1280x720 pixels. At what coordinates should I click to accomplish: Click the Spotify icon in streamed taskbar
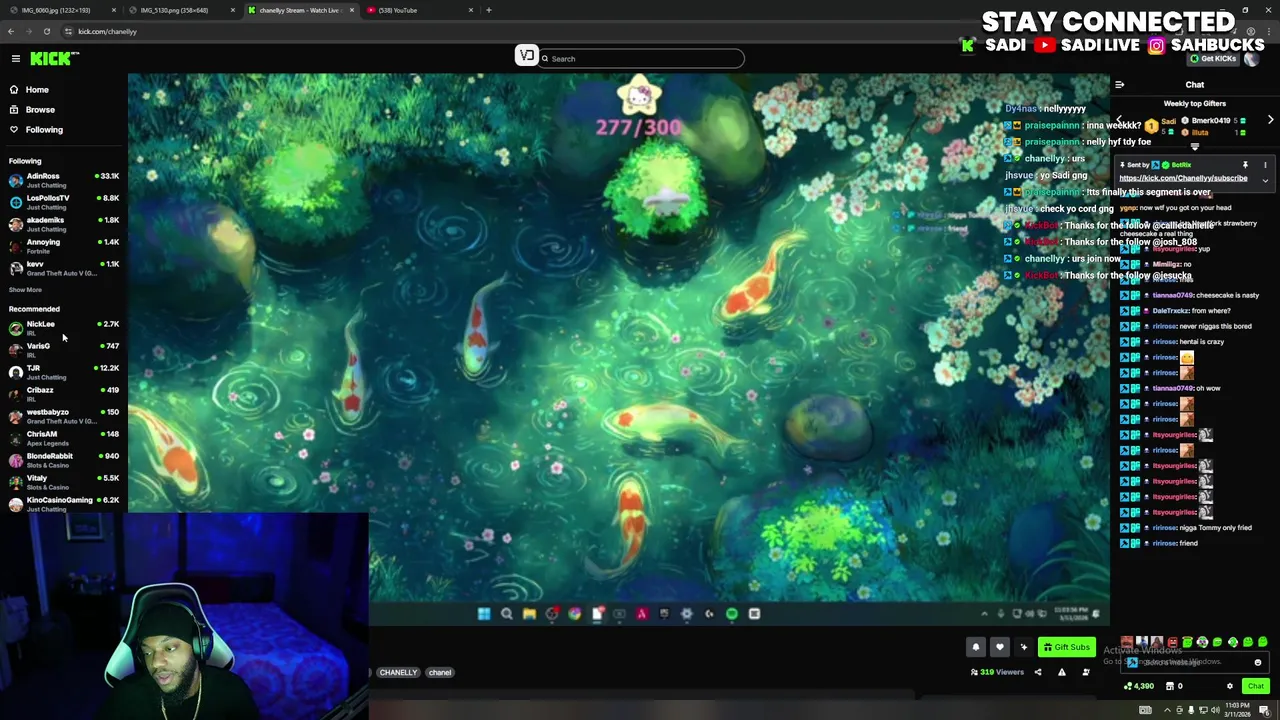[x=732, y=614]
